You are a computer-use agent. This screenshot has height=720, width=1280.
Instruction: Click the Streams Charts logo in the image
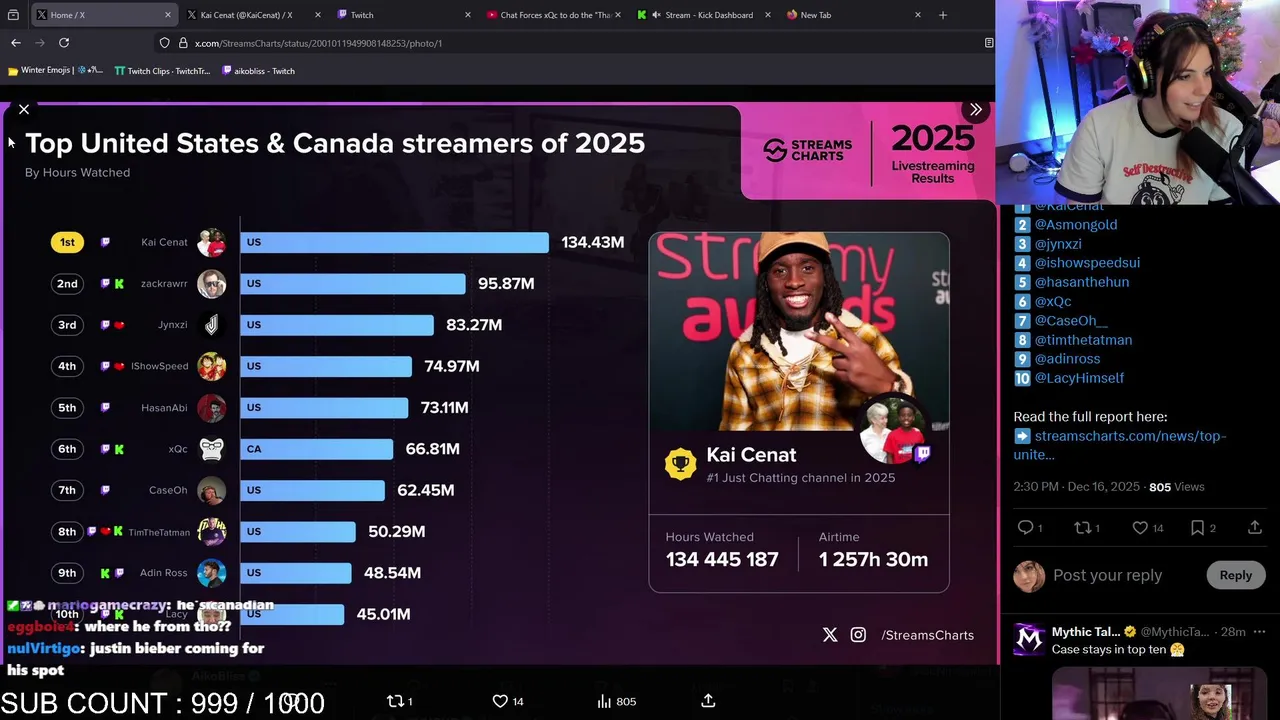pos(808,150)
